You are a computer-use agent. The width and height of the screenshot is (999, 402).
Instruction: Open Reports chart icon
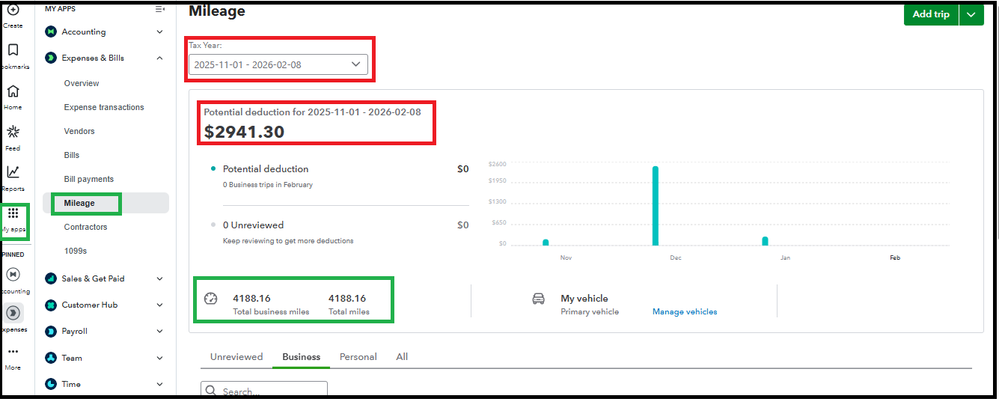click(13, 172)
